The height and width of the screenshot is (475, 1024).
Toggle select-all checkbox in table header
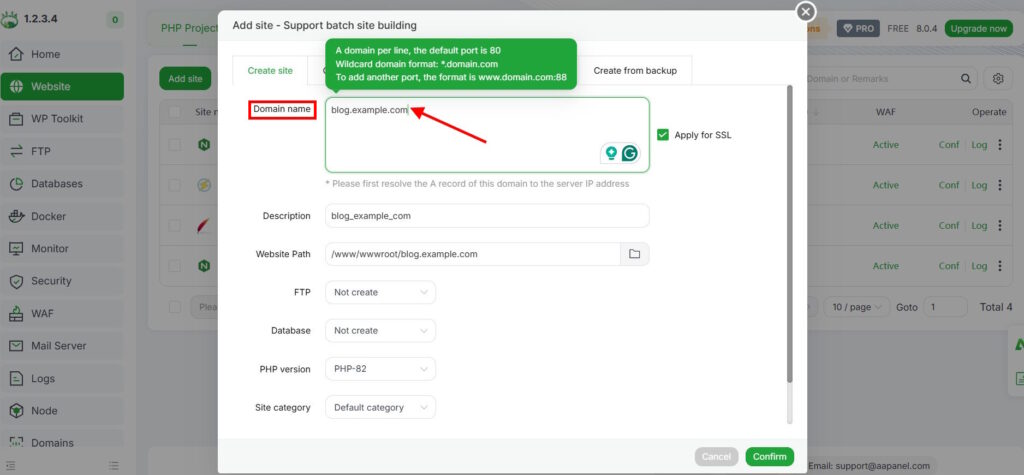click(175, 112)
